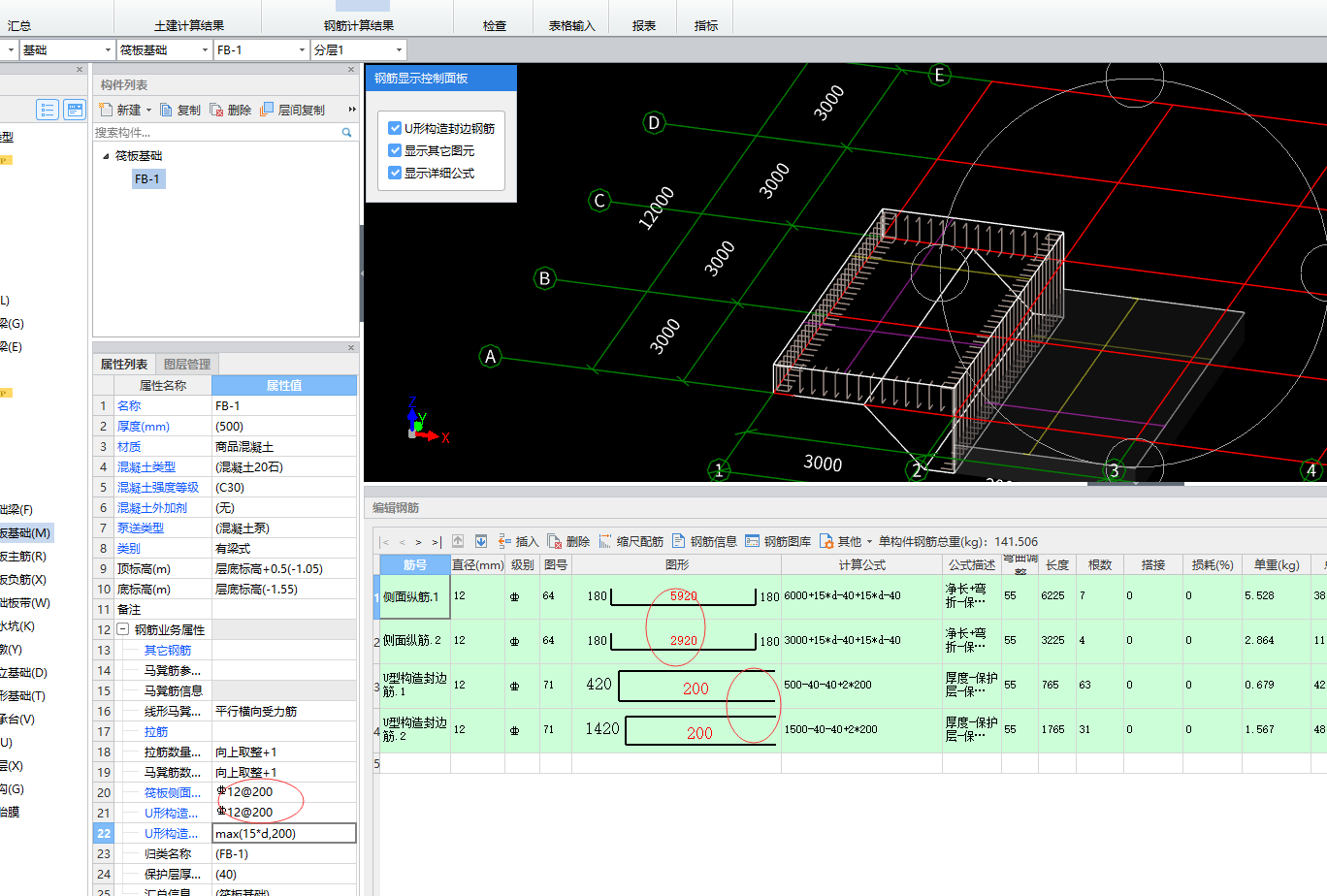Switch to the list view icon in left panel
The height and width of the screenshot is (896, 1327).
[48, 110]
